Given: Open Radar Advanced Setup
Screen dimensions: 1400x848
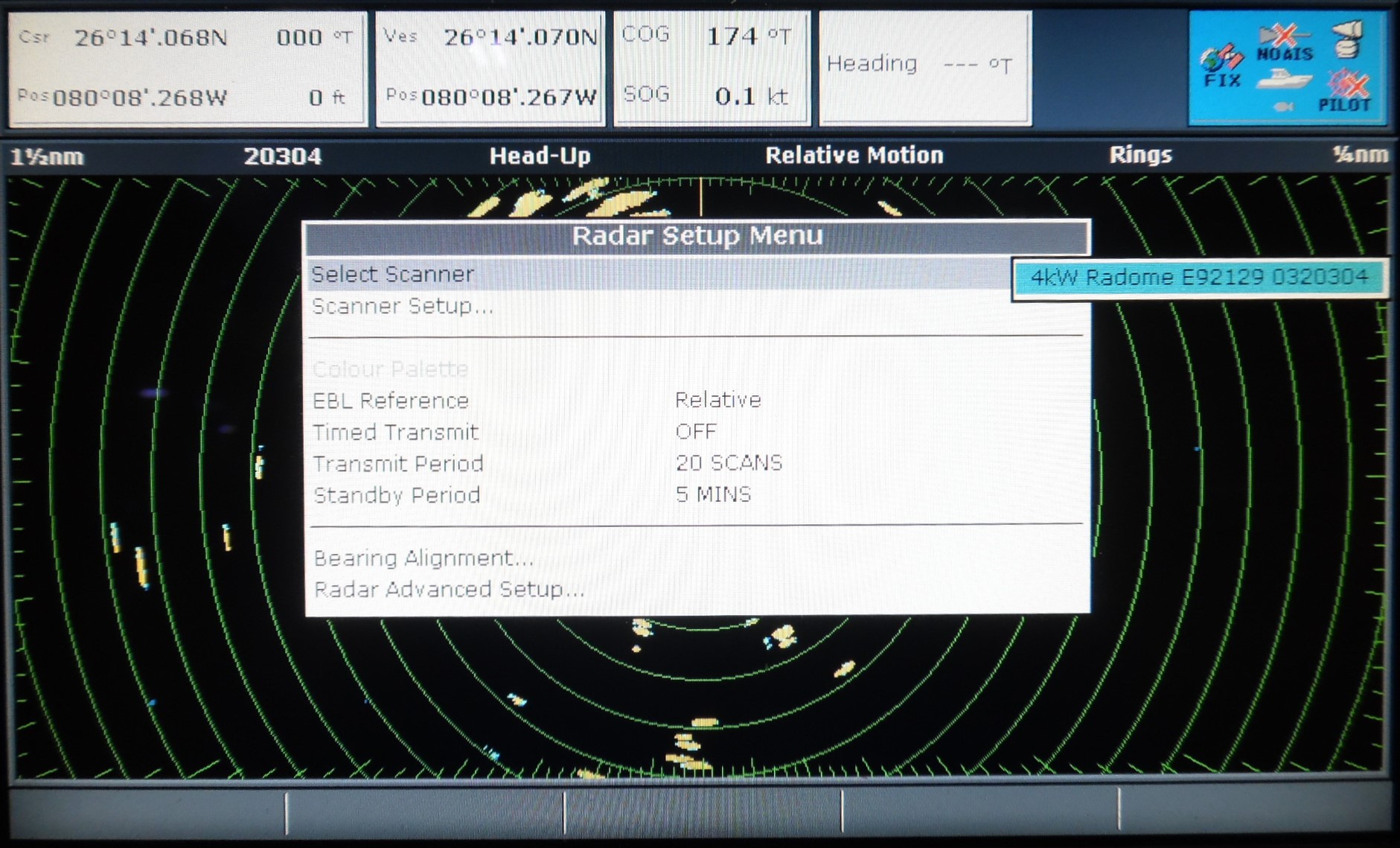Looking at the screenshot, I should [449, 590].
